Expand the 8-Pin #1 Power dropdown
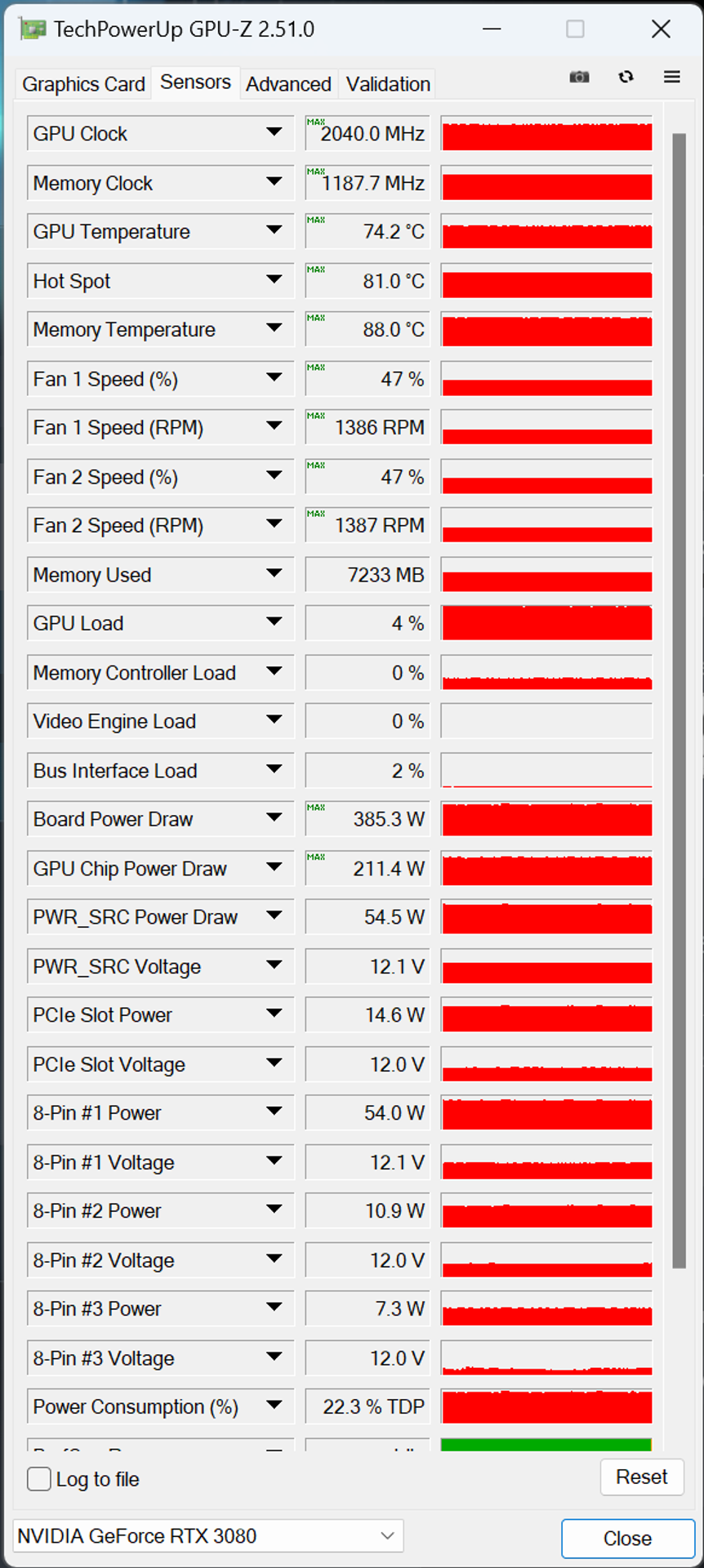704x1568 pixels. tap(274, 1112)
